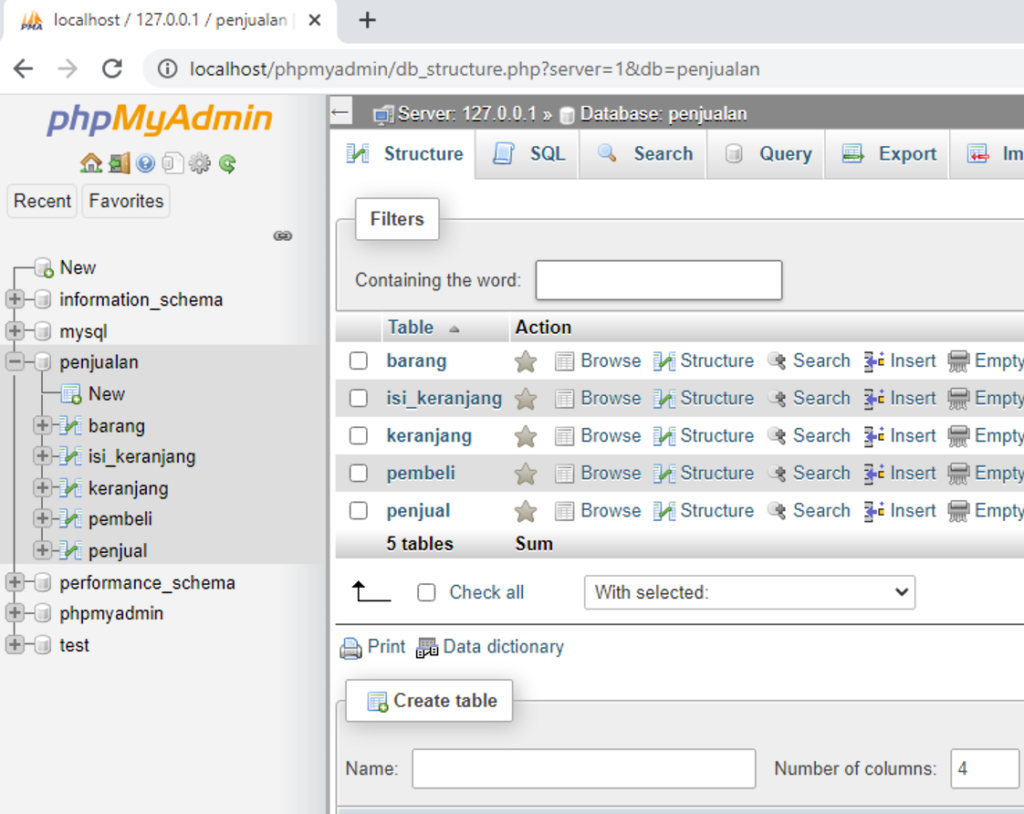The width and height of the screenshot is (1024, 814).
Task: Close the penjualan browser tab
Action: coord(314,20)
